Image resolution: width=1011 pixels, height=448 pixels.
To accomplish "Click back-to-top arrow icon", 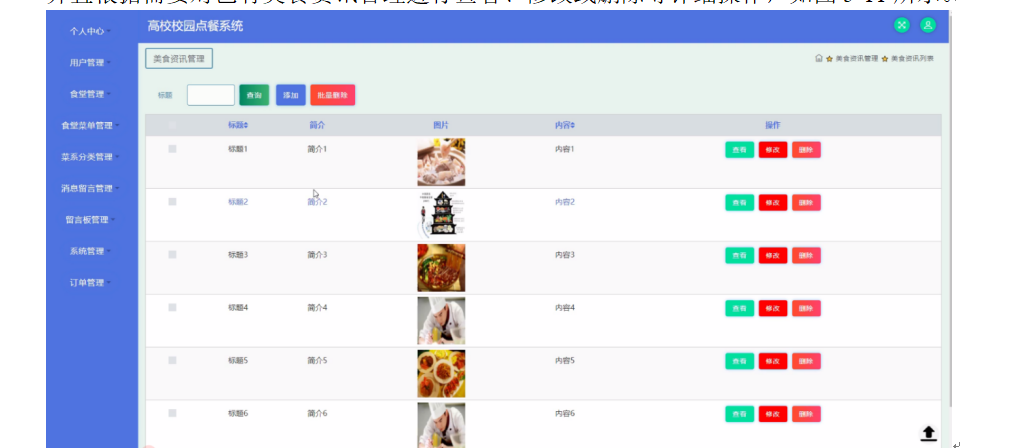I will [928, 433].
